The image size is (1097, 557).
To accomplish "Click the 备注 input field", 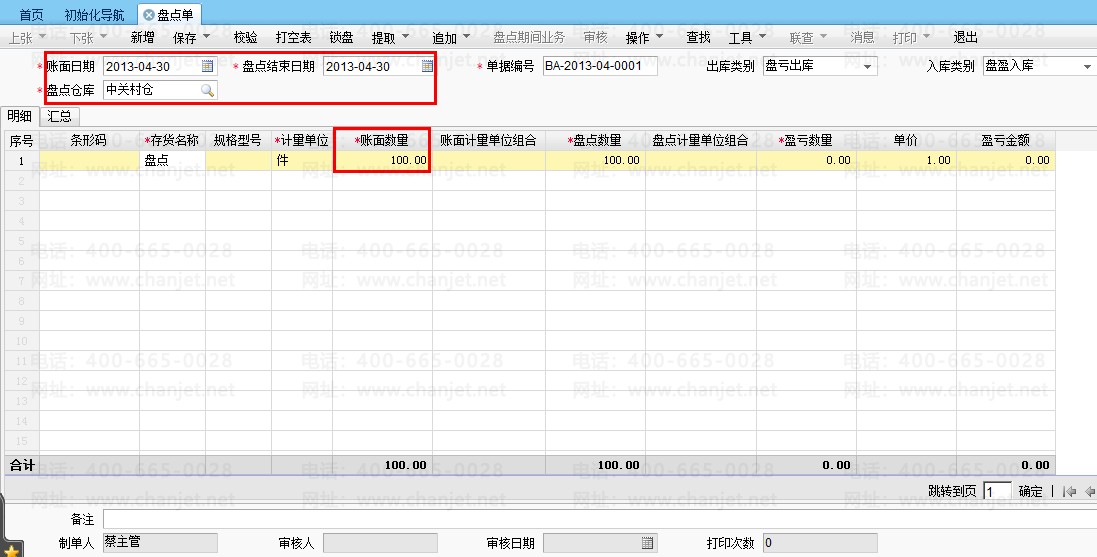I will (x=600, y=519).
